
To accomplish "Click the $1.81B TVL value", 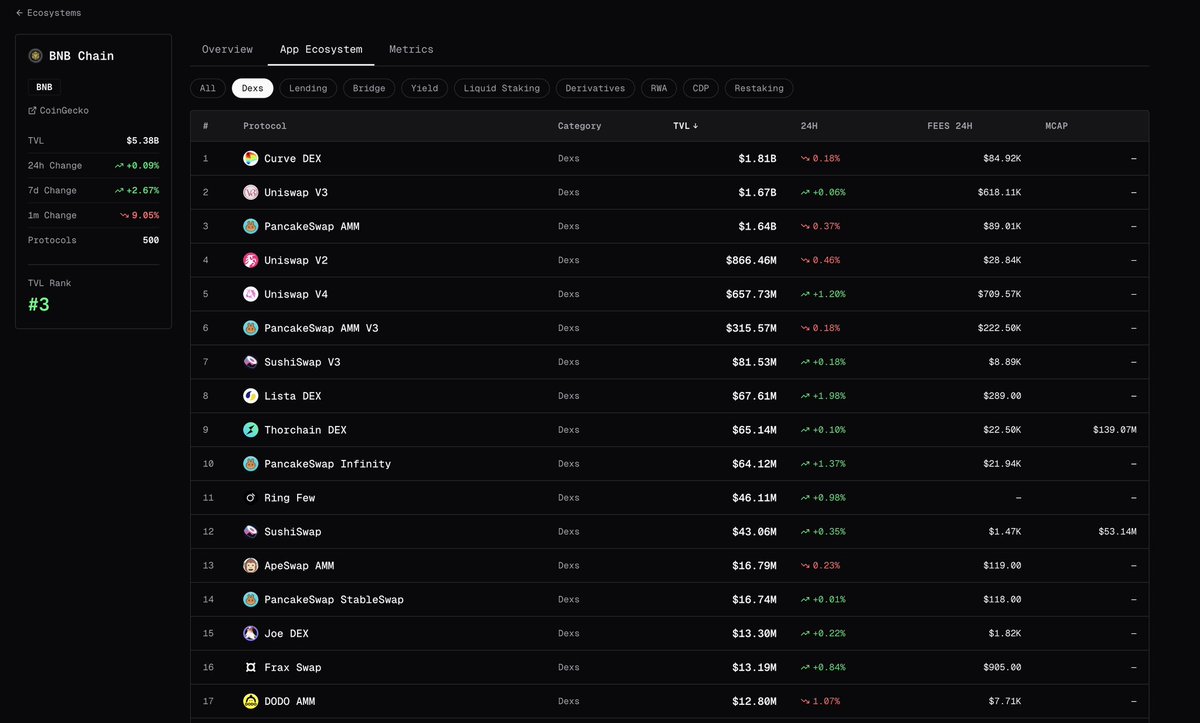I will coord(759,159).
